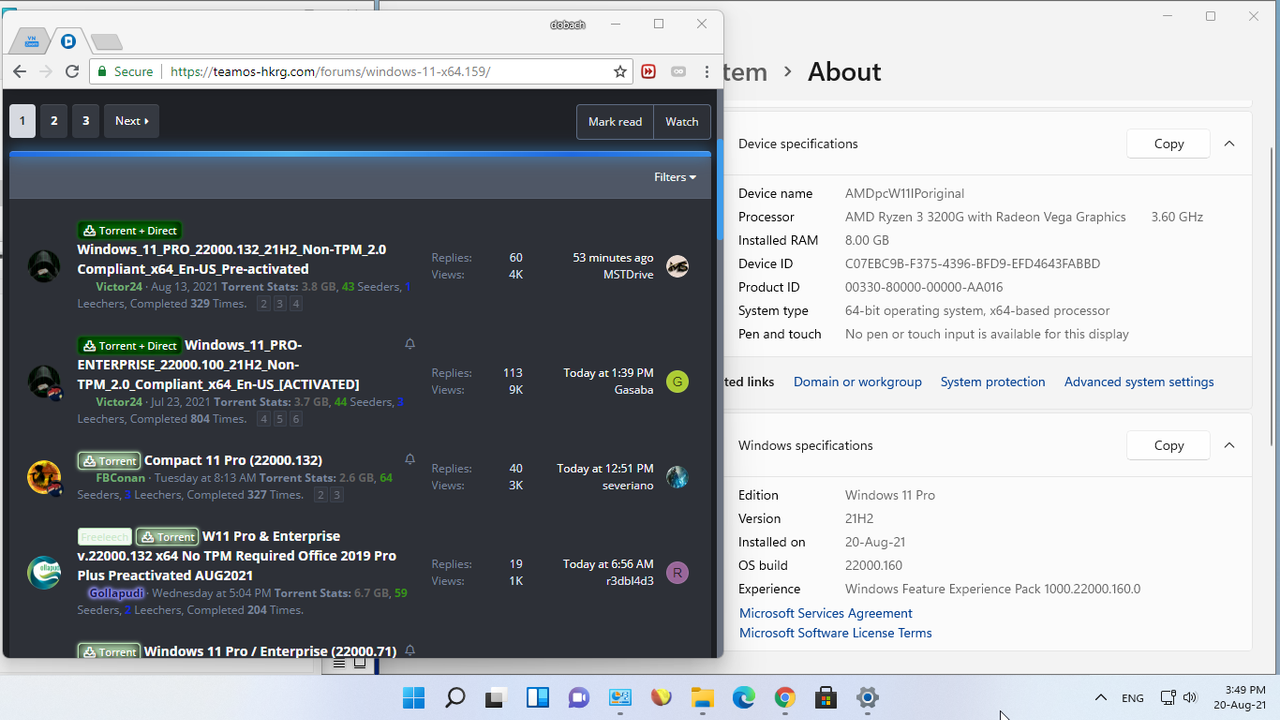The image size is (1280, 720).
Task: Open Advanced system settings link
Action: click(x=1139, y=382)
